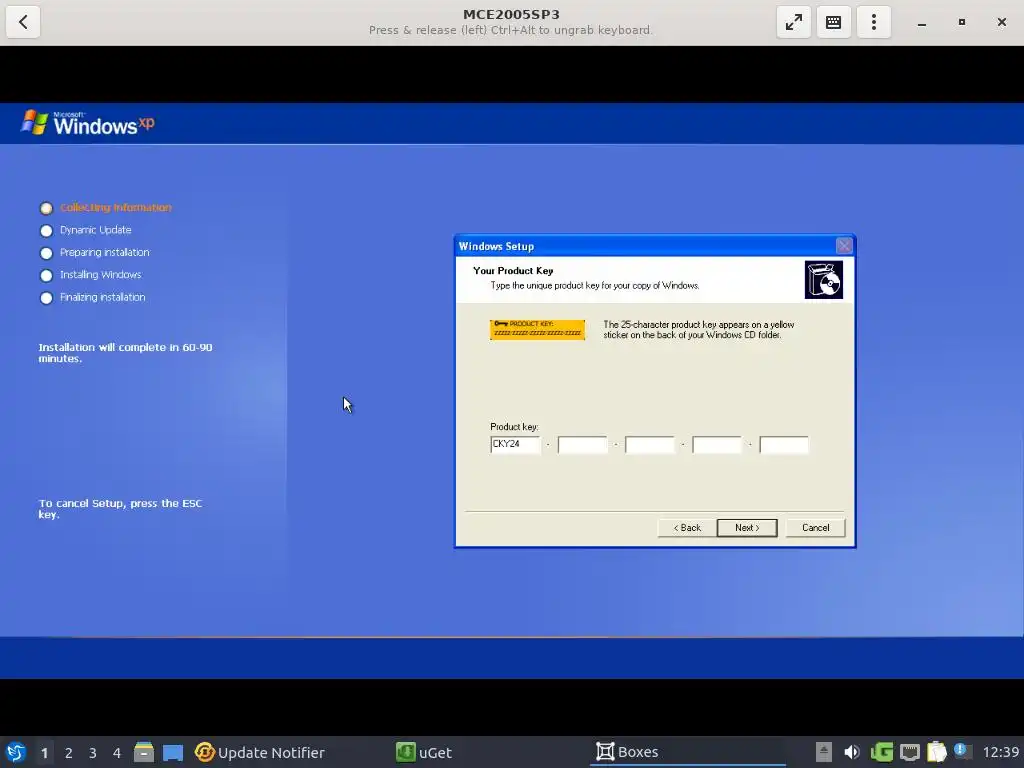Image resolution: width=1024 pixels, height=768 pixels.
Task: Click the Back button in Windows Setup
Action: point(686,528)
